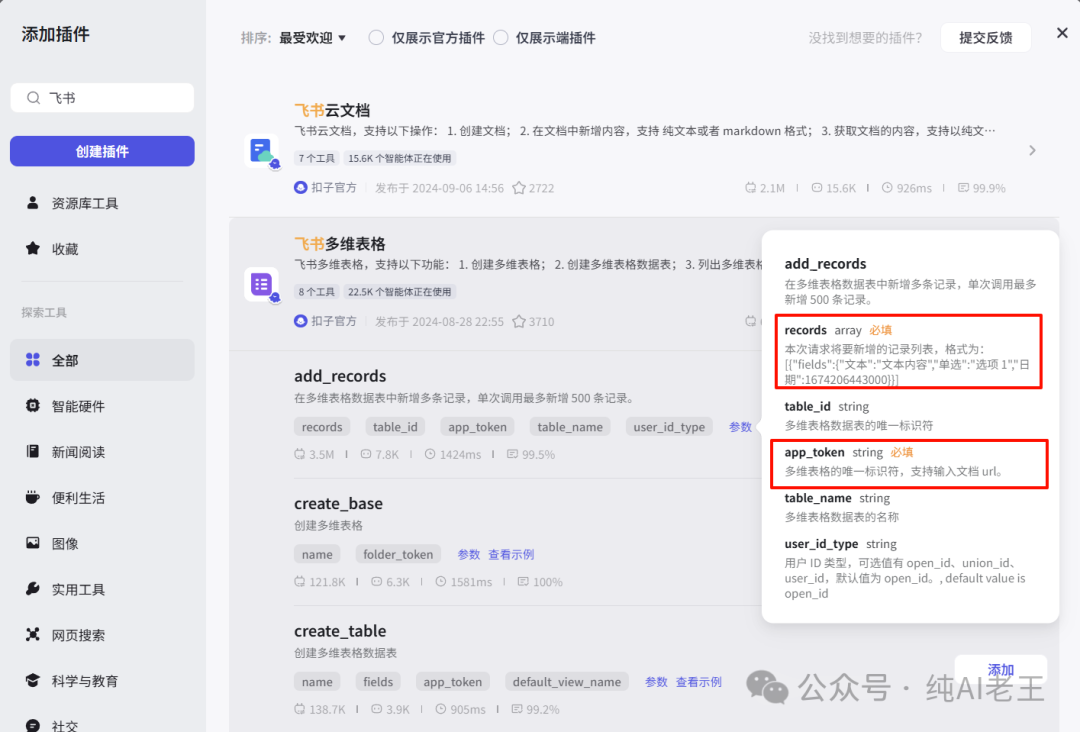The width and height of the screenshot is (1080, 732).
Task: Open the 查看示例 link for create_table
Action: click(698, 682)
